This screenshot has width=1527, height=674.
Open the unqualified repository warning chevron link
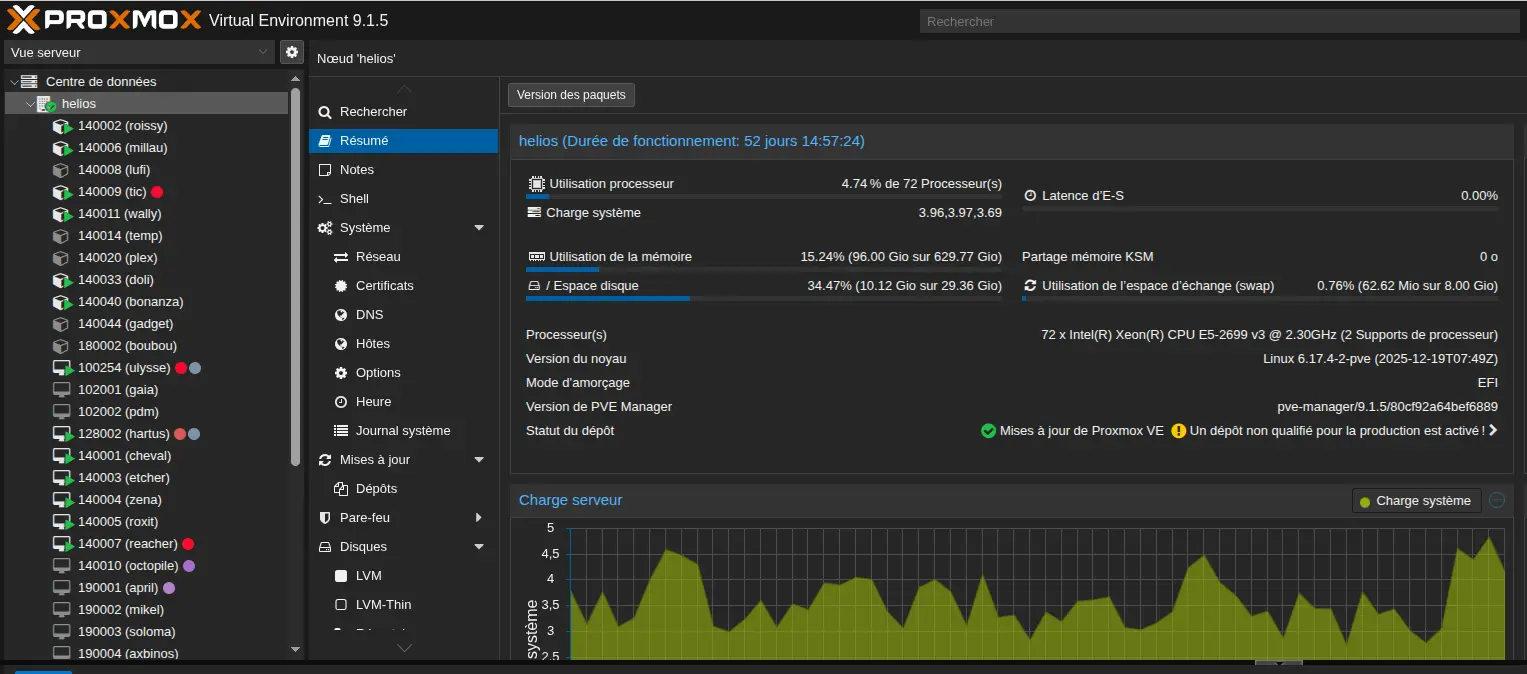click(x=1492, y=430)
